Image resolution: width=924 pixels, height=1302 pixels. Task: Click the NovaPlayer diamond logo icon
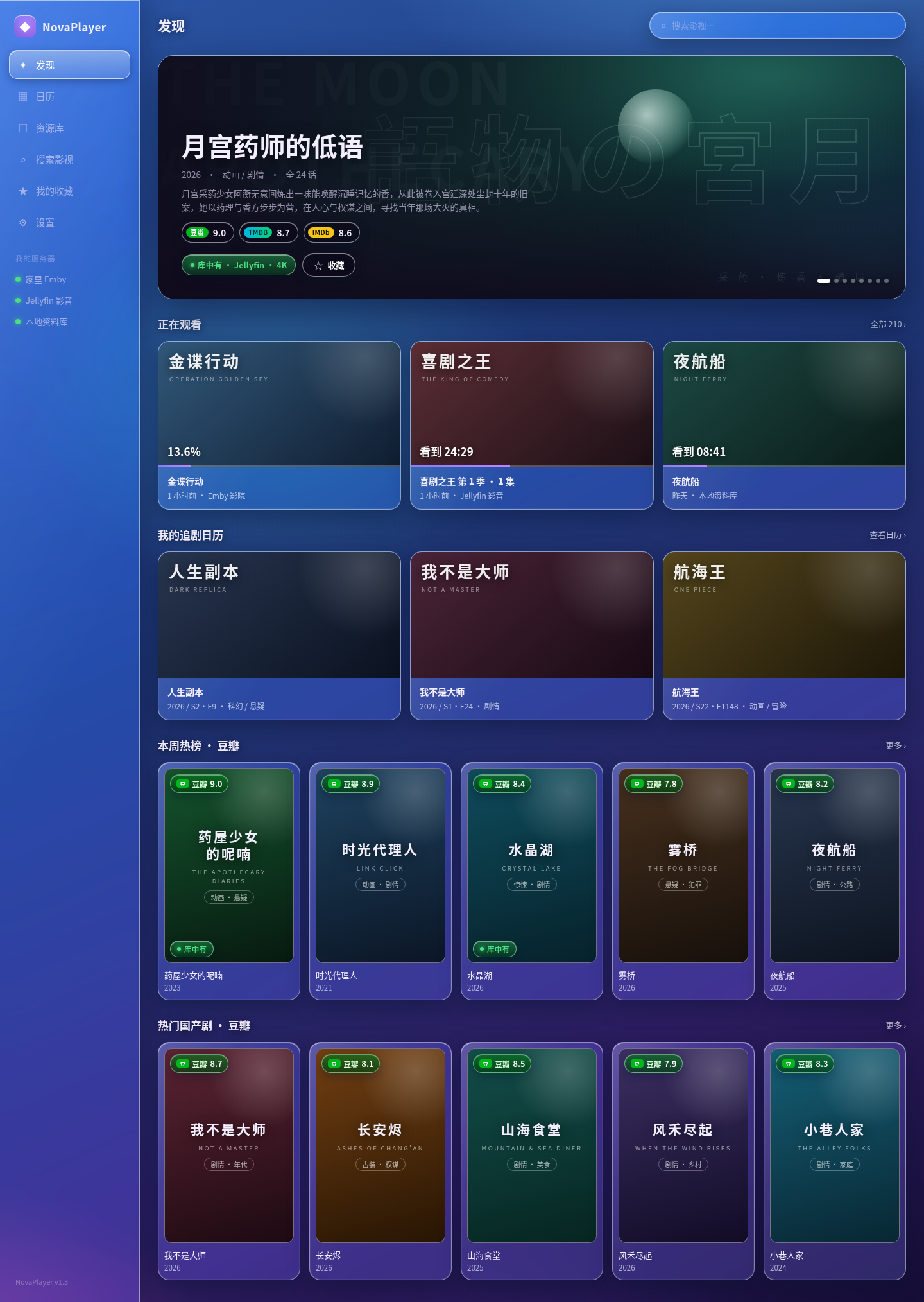25,26
